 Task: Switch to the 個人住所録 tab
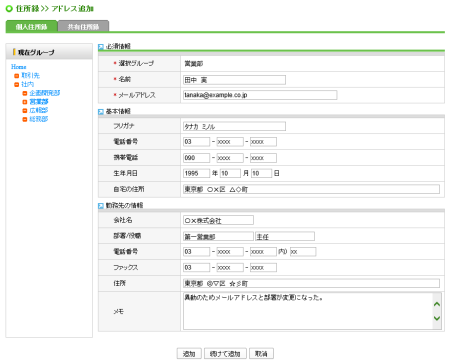pyautogui.click(x=31, y=26)
